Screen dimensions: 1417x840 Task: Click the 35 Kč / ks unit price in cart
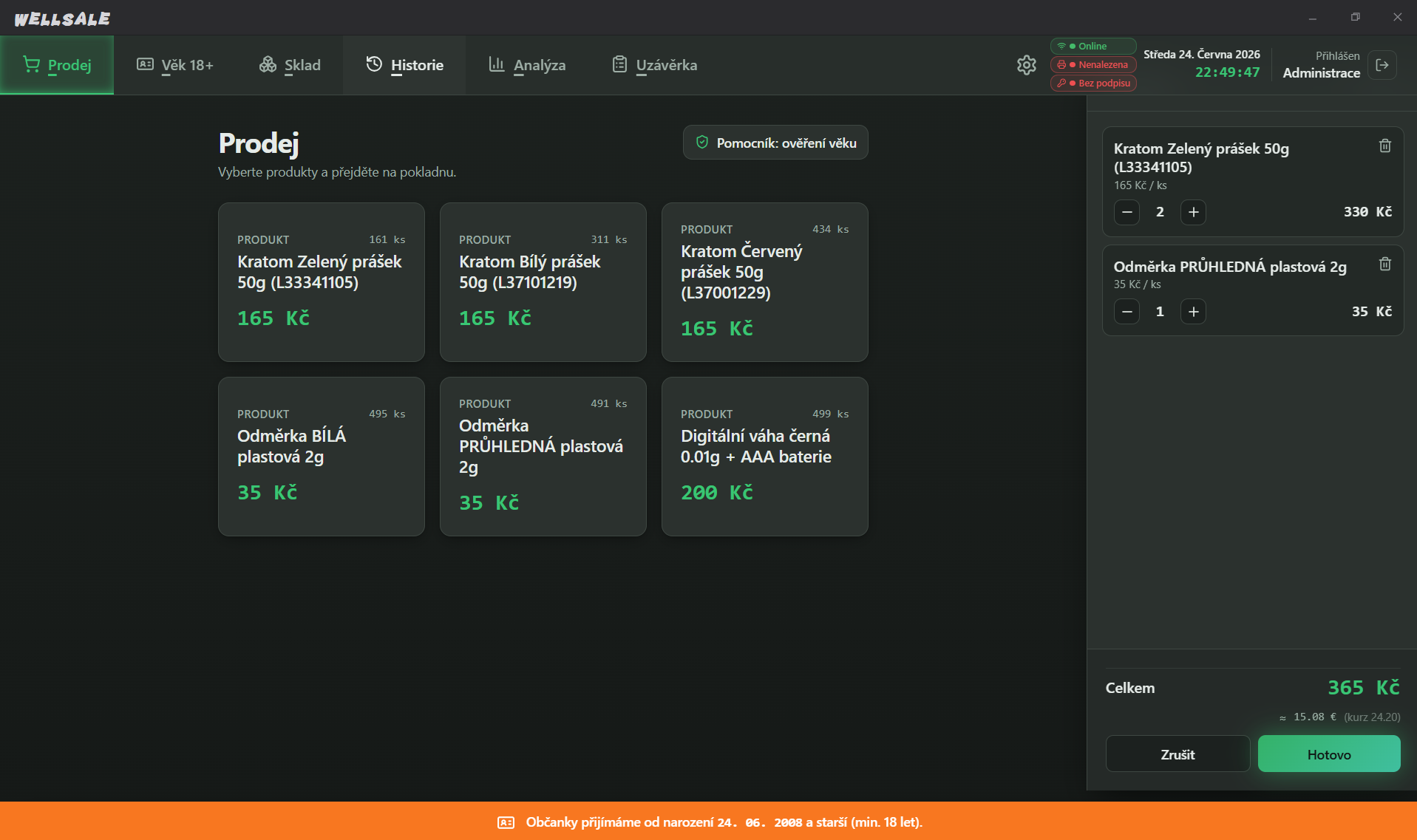pyautogui.click(x=1137, y=284)
